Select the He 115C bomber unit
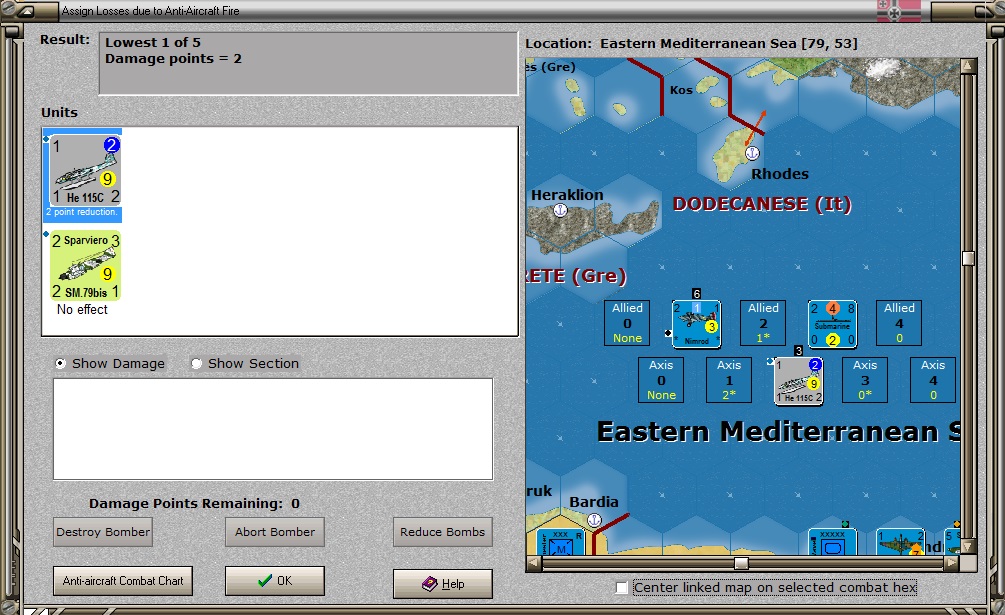 pos(86,170)
